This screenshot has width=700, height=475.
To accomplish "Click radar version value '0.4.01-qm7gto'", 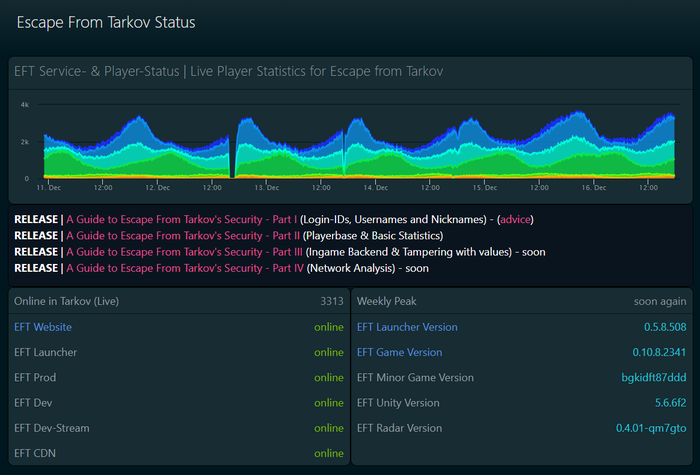I will click(651, 428).
